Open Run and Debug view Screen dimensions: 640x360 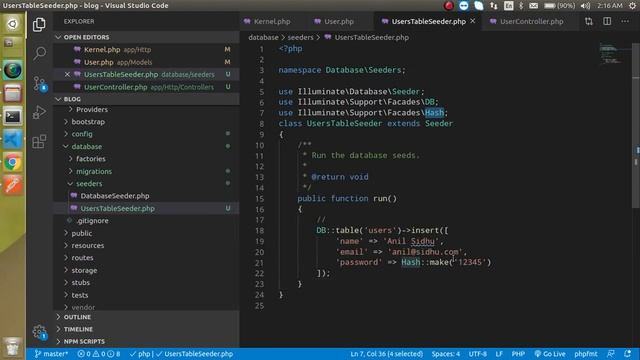(39, 112)
